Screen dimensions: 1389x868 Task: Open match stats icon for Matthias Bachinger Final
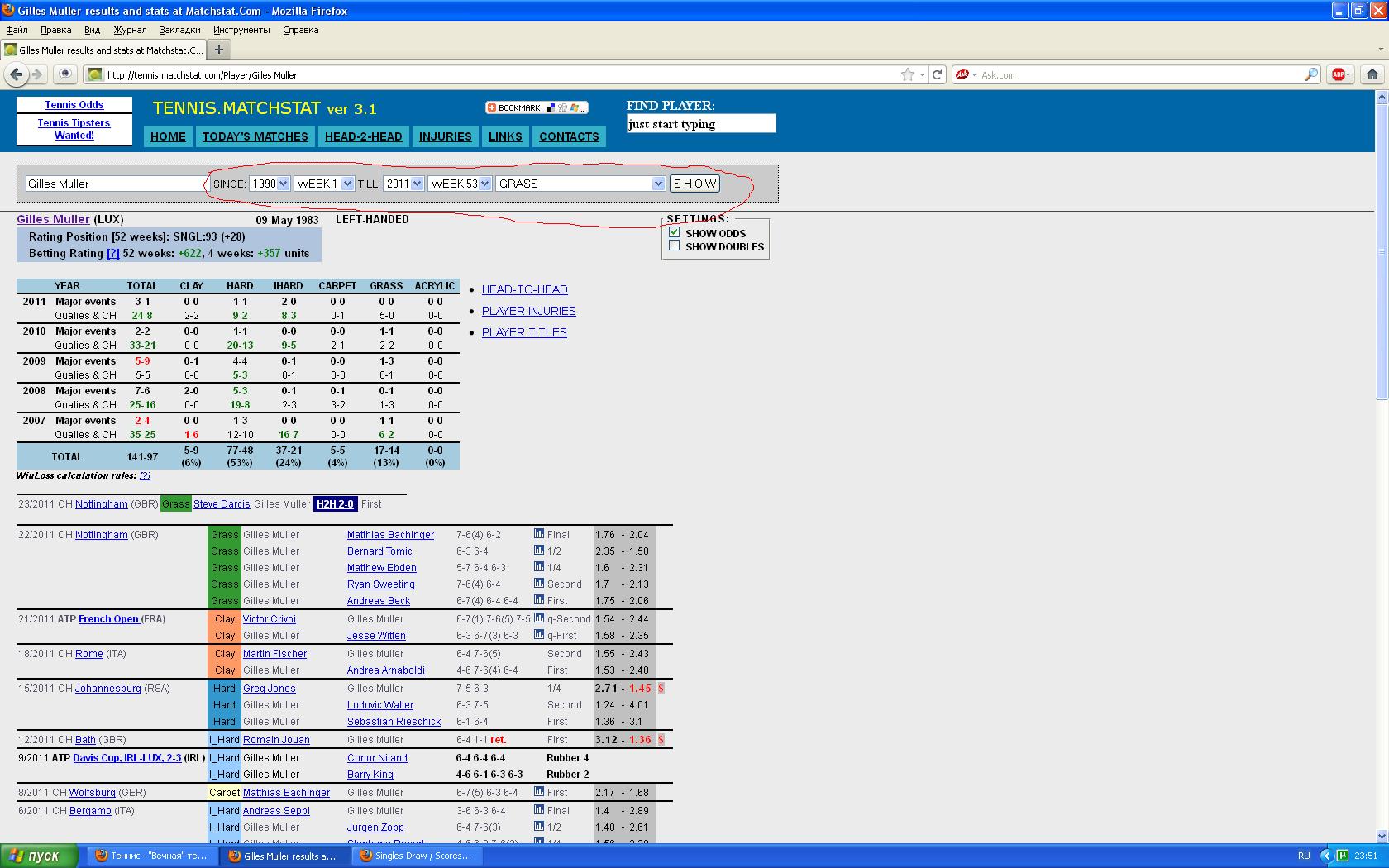[x=539, y=534]
